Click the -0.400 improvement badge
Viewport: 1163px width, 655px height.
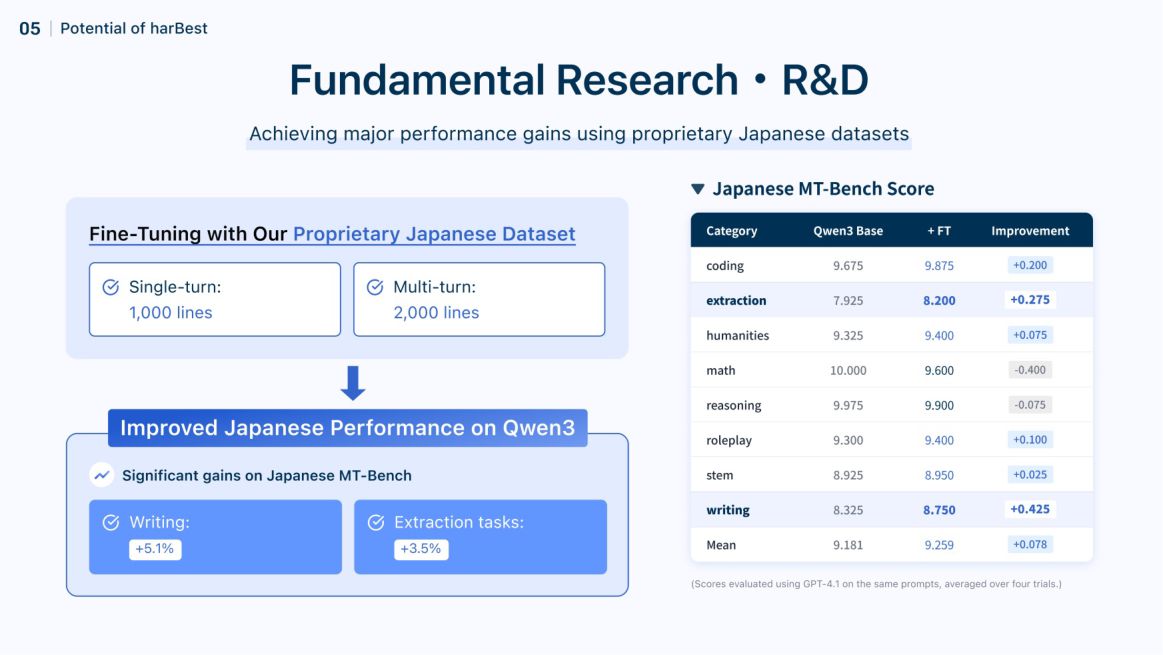click(x=1030, y=369)
